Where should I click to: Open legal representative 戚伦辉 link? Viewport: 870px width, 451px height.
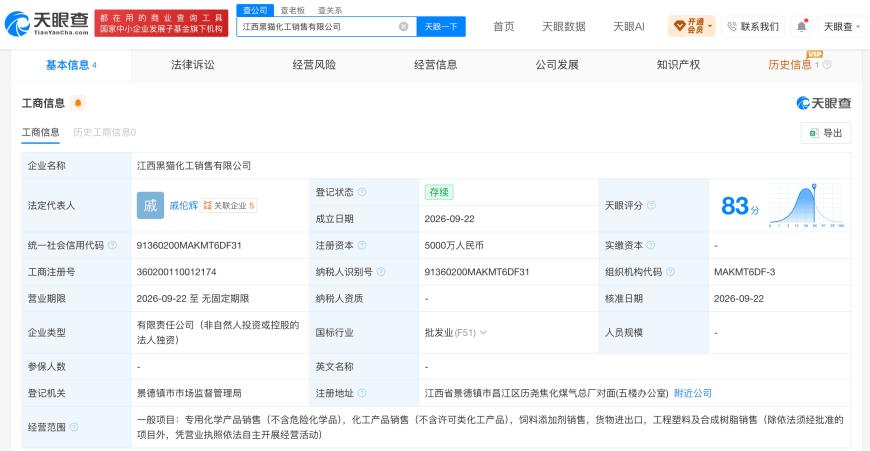click(184, 205)
